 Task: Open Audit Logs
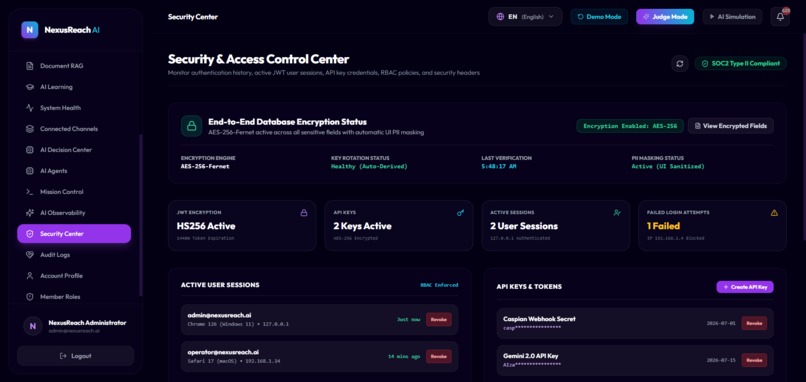[x=74, y=255]
